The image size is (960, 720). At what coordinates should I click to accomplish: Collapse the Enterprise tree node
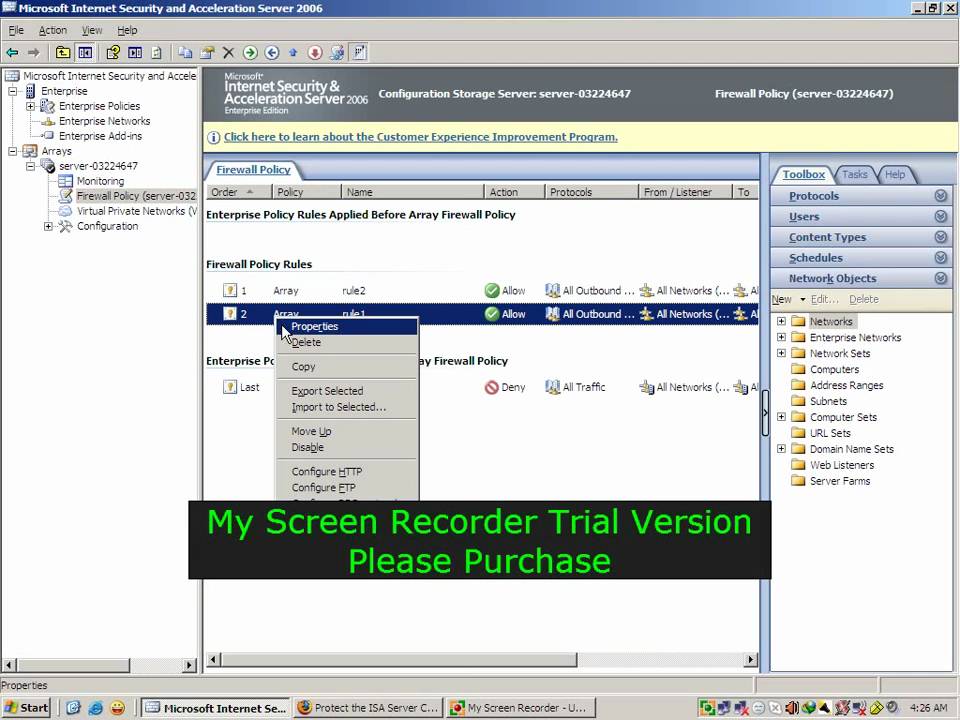(x=12, y=91)
